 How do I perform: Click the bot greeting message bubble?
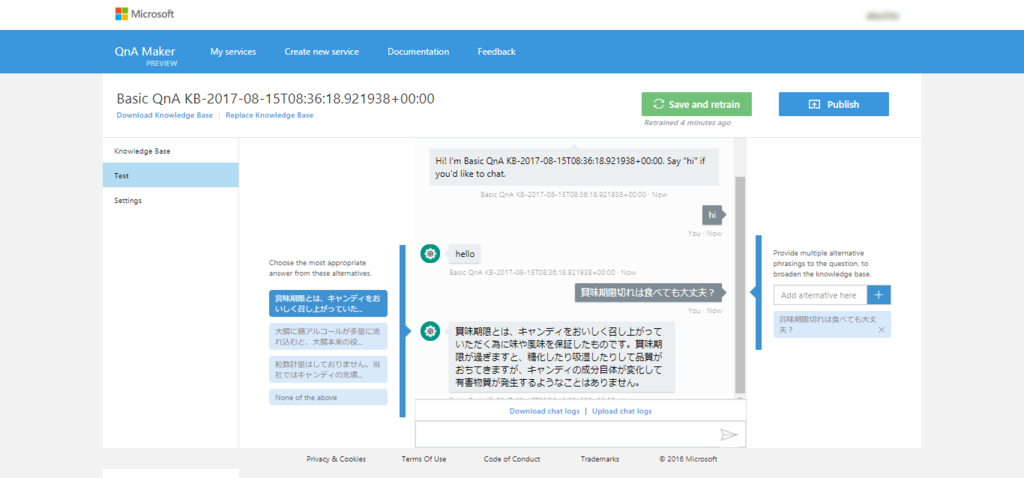click(x=574, y=167)
